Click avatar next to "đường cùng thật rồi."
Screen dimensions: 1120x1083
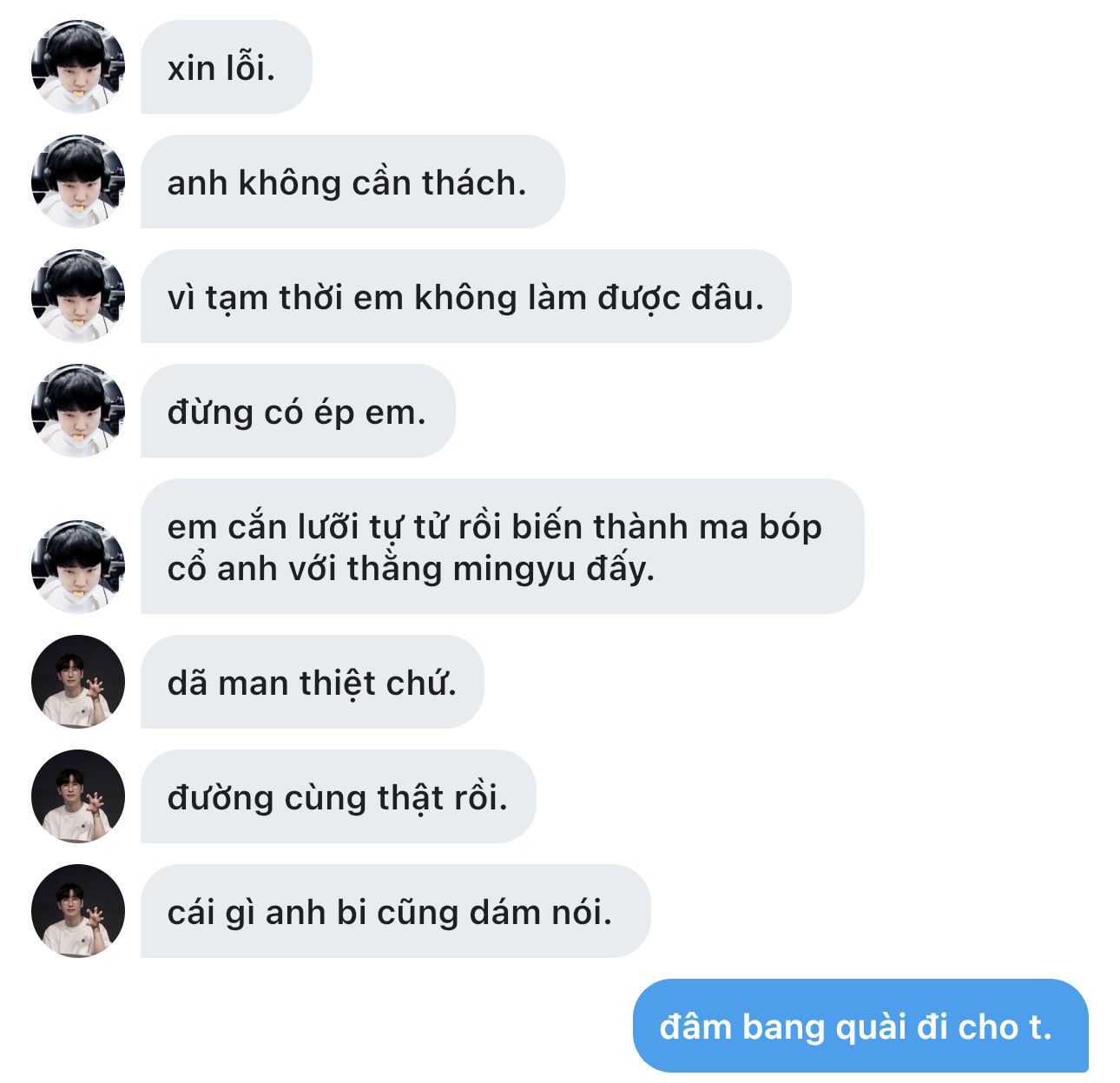(x=78, y=796)
